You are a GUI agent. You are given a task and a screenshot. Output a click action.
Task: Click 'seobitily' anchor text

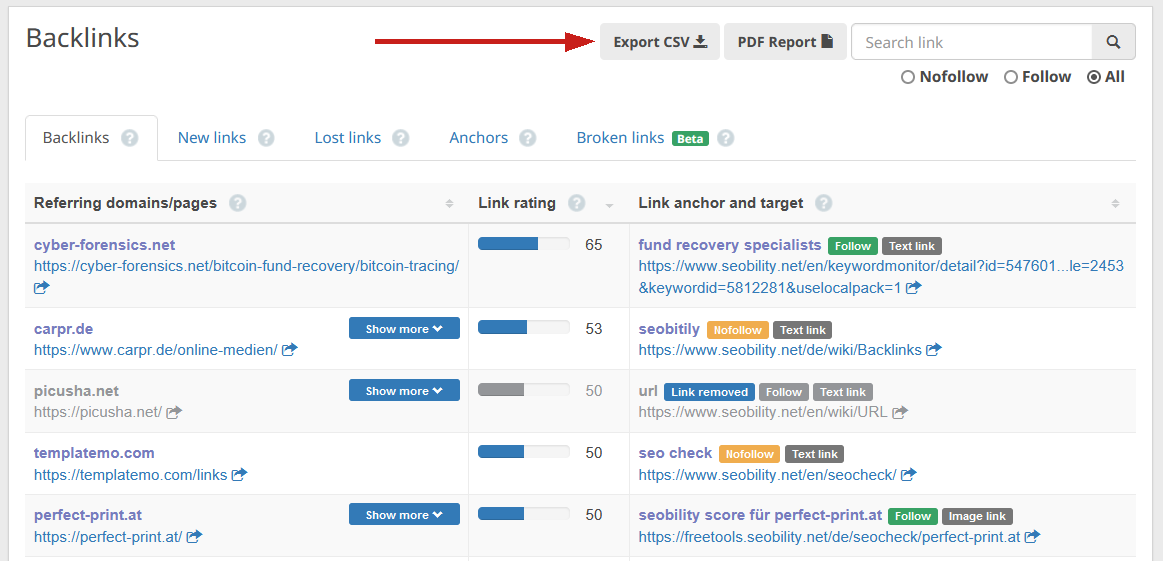(x=669, y=329)
